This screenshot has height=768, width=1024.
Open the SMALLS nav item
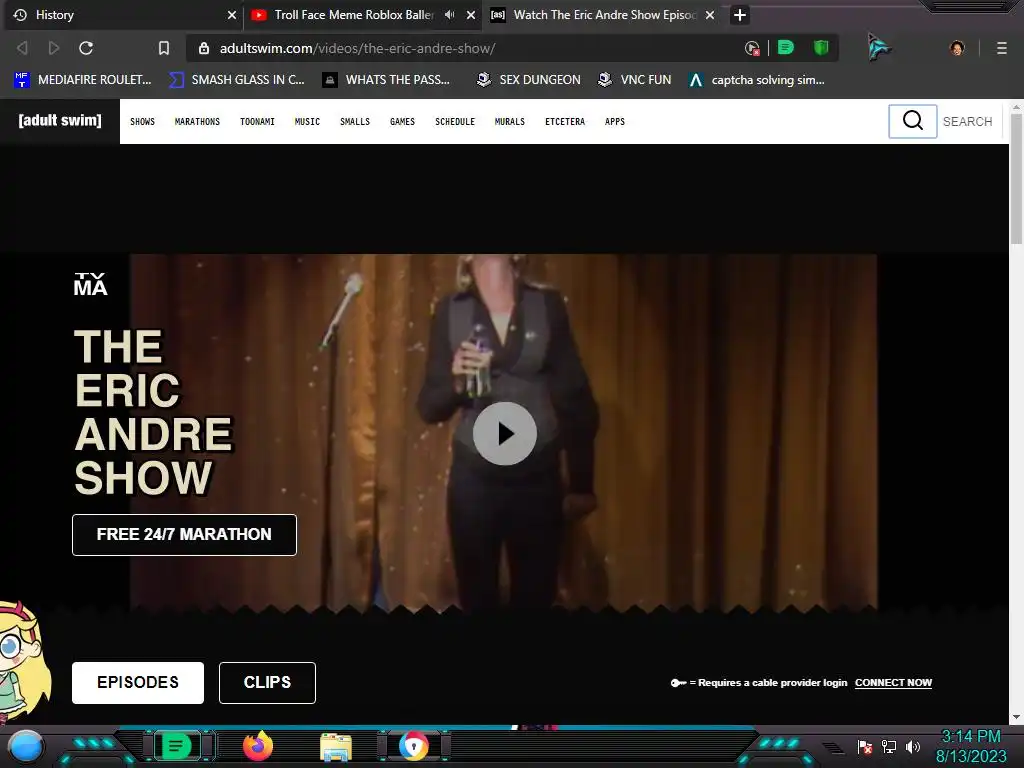coord(355,121)
